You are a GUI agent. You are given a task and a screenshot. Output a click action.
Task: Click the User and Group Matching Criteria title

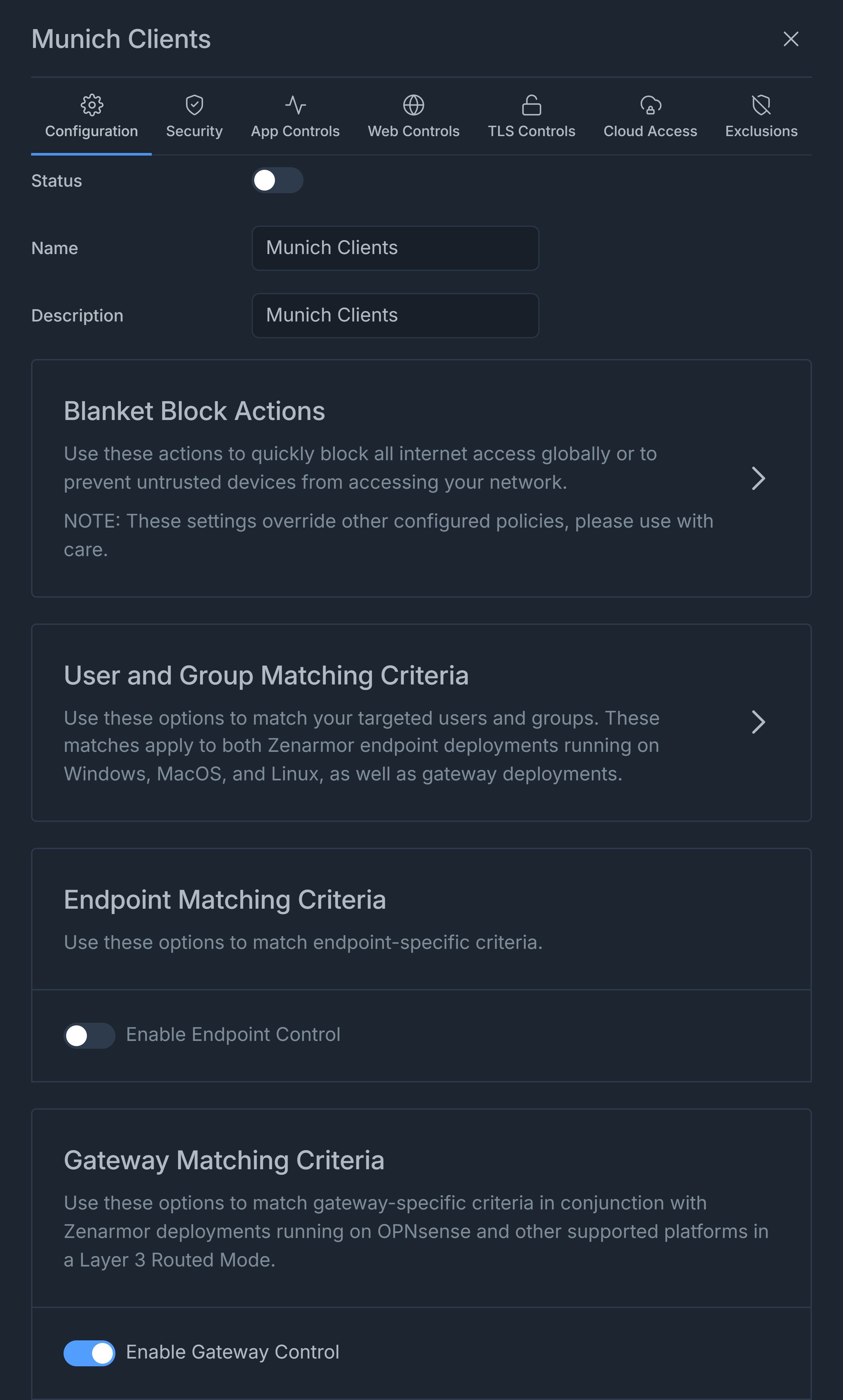(x=266, y=676)
